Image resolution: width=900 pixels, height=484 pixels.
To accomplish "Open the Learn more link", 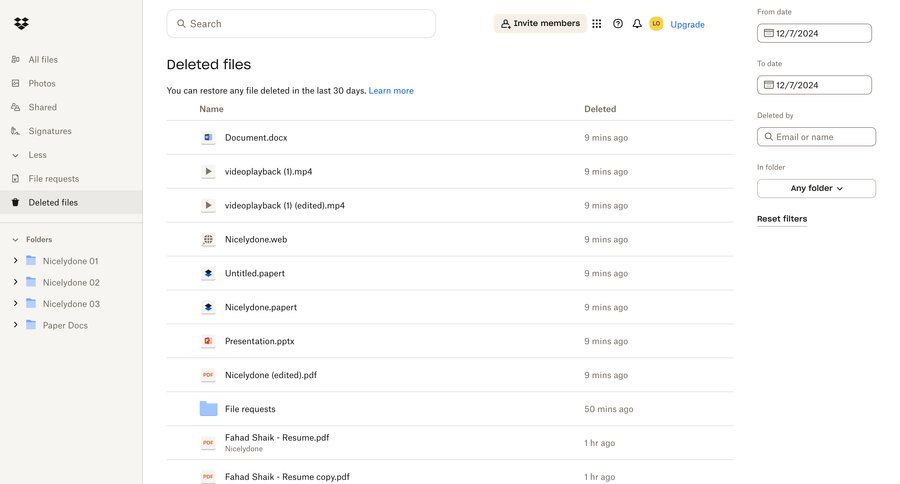I will [391, 91].
